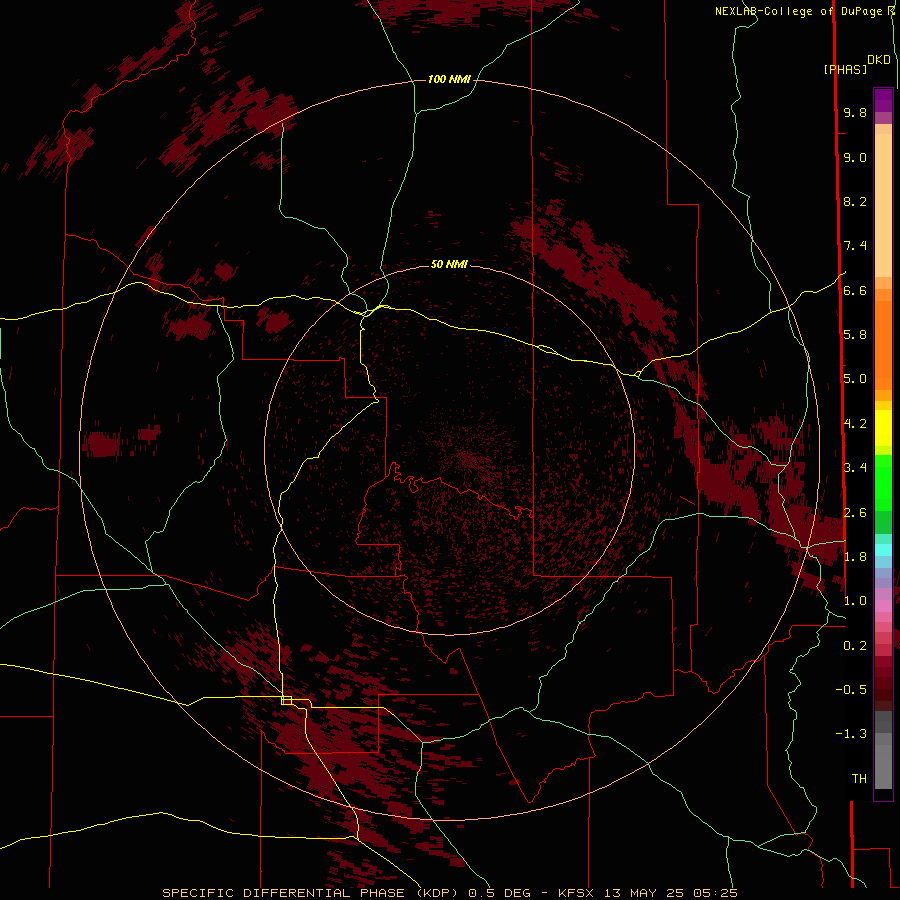Click the 1.0 legend value
This screenshot has height=900, width=900.
(x=855, y=601)
